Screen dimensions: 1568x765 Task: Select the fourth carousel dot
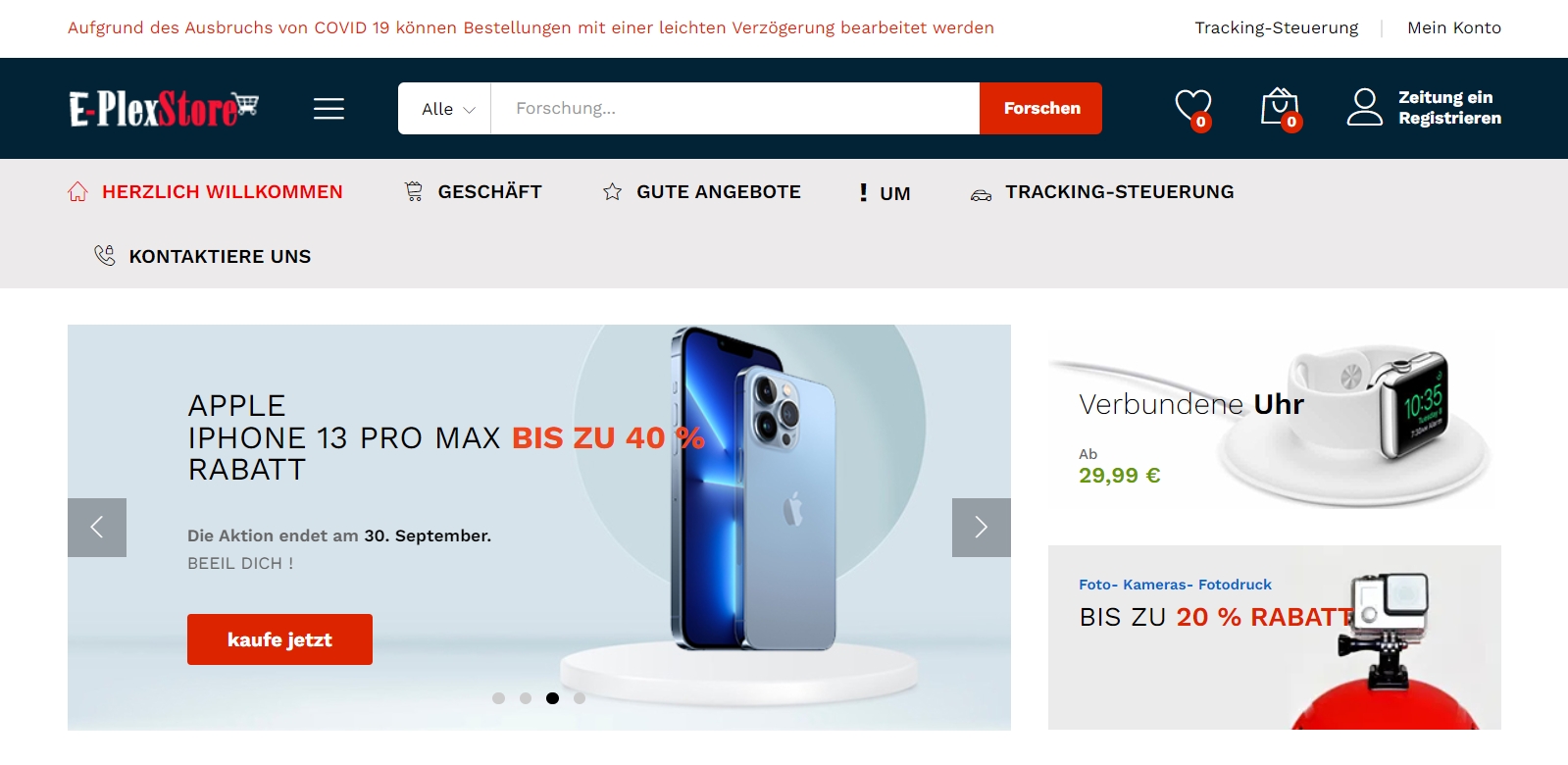point(580,698)
